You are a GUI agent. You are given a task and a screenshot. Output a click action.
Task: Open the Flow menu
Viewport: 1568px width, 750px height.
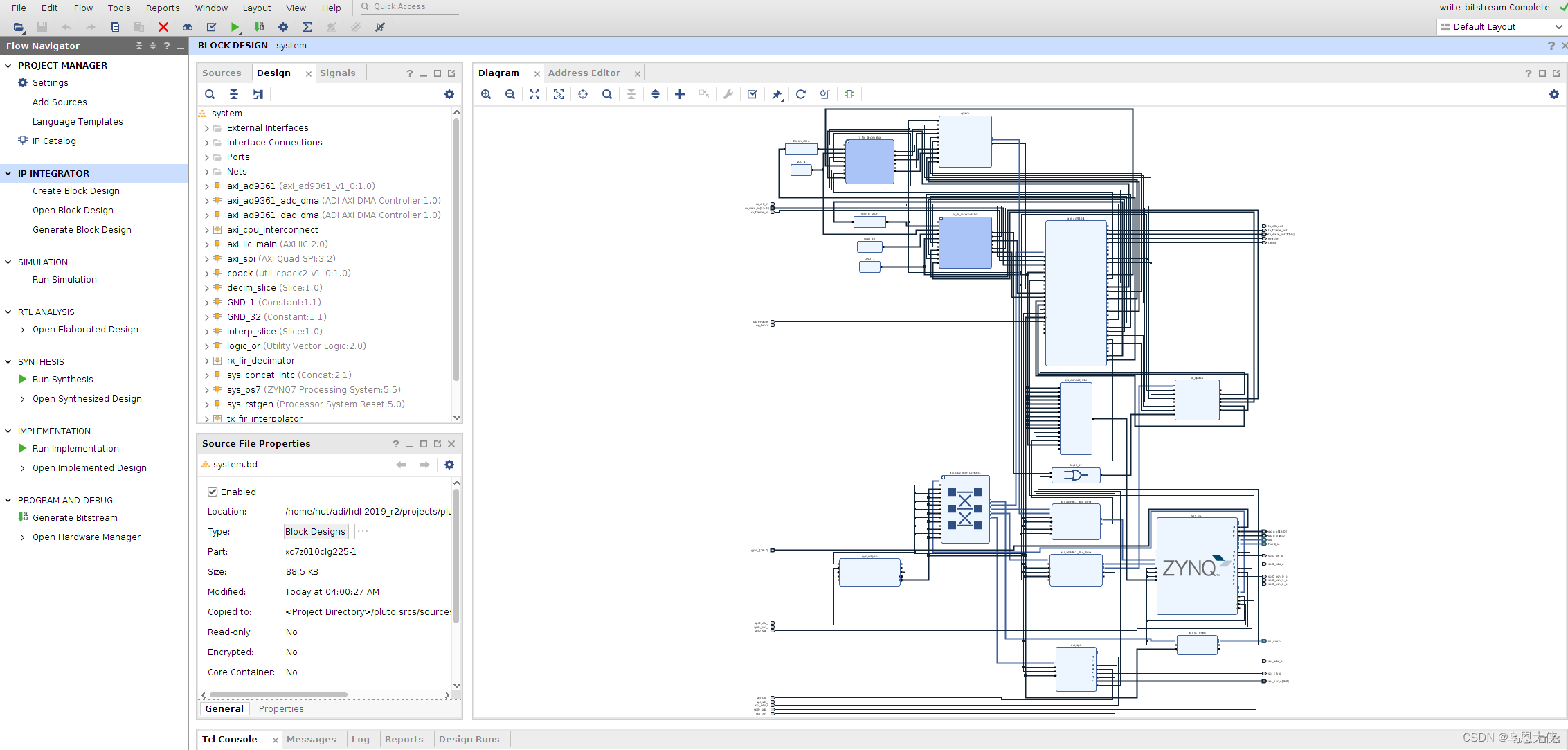83,8
